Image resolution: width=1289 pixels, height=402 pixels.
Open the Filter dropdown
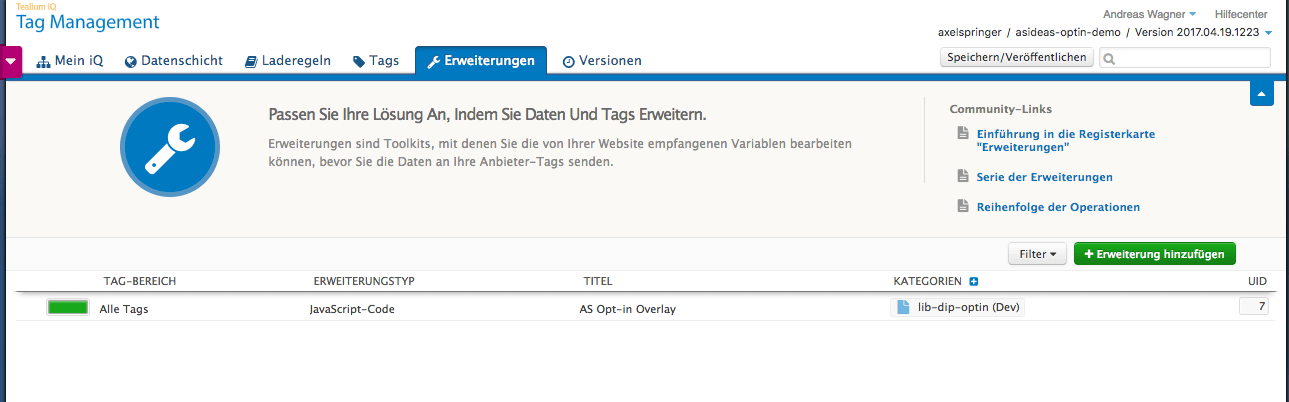click(1038, 255)
